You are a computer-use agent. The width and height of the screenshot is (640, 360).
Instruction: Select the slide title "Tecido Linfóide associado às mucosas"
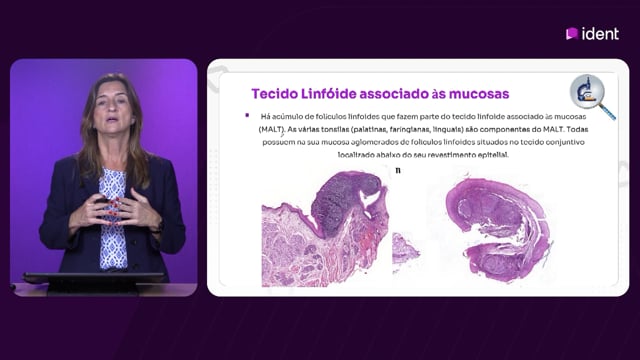[x=380, y=94]
